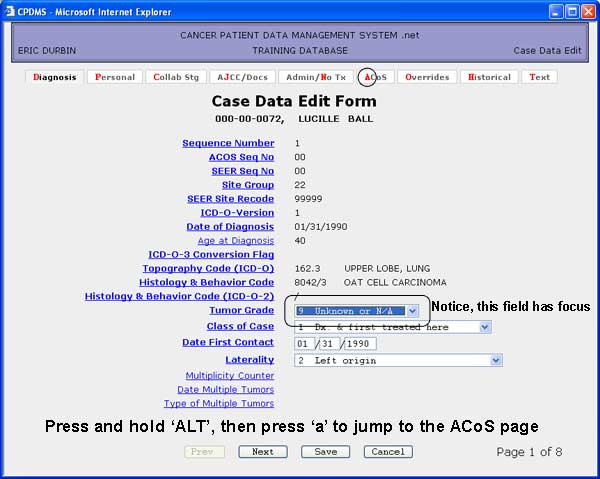Switch to the Personal tab
The image size is (600, 479).
[114, 77]
